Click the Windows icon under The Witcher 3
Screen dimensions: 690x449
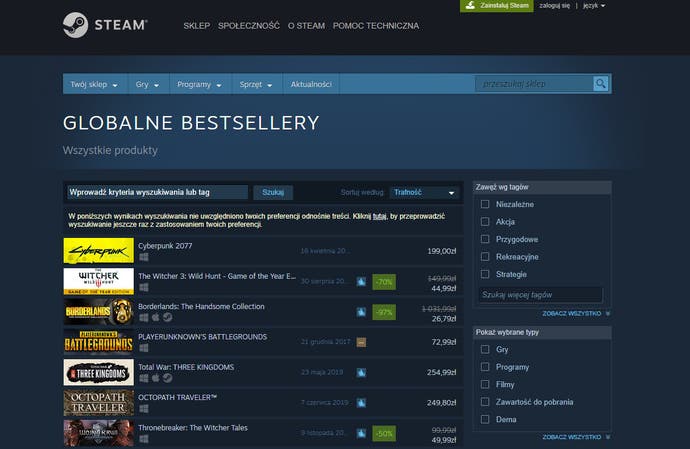(x=143, y=287)
